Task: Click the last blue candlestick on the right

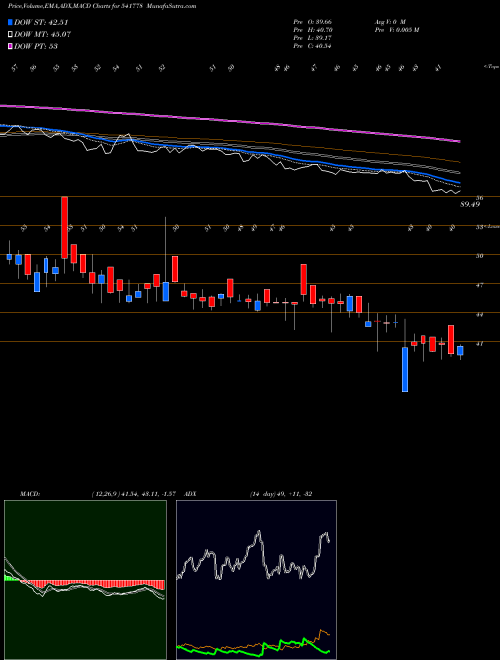Action: (x=460, y=351)
